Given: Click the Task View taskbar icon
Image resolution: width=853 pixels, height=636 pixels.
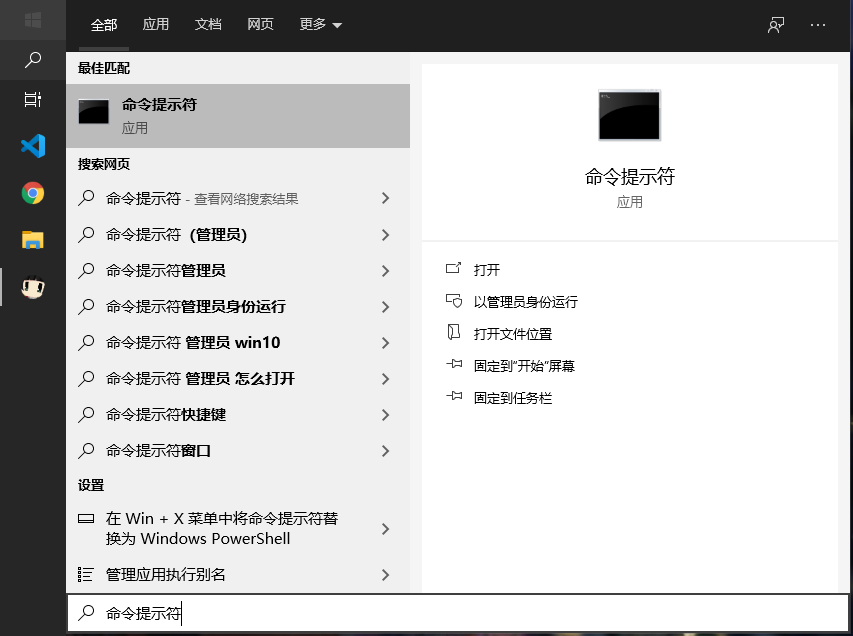Looking at the screenshot, I should click(x=31, y=101).
